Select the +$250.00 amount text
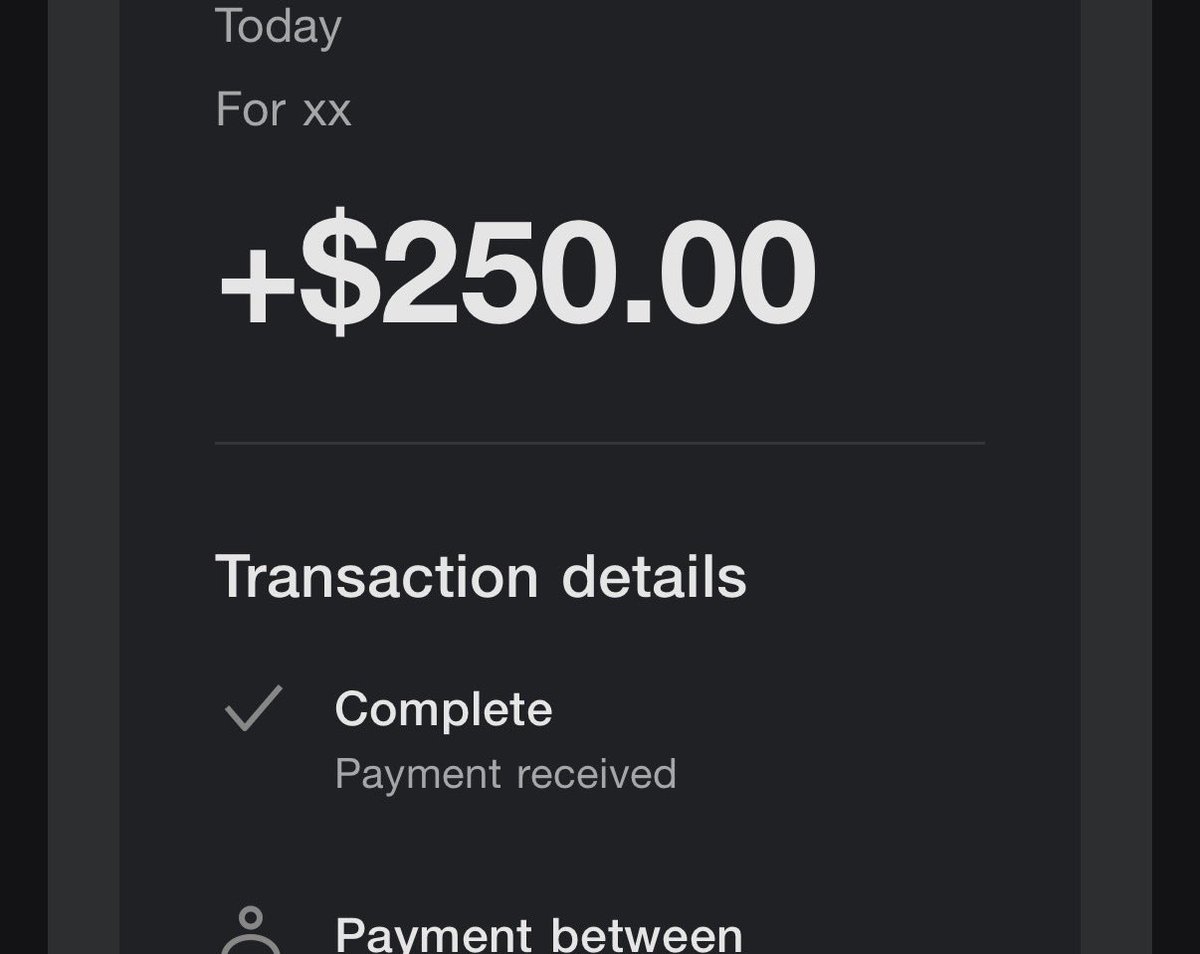 click(517, 272)
